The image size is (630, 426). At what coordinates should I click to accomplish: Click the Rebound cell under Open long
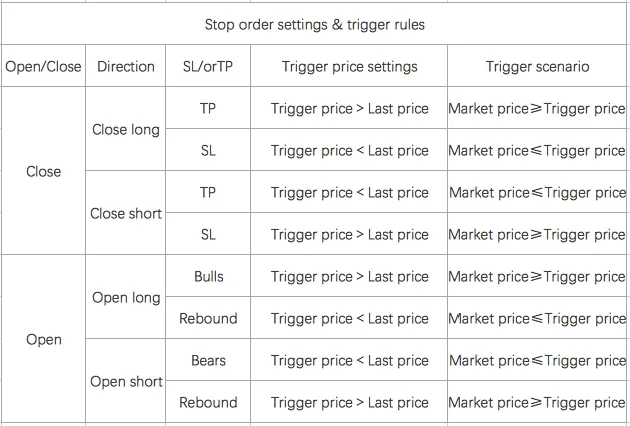(x=208, y=319)
